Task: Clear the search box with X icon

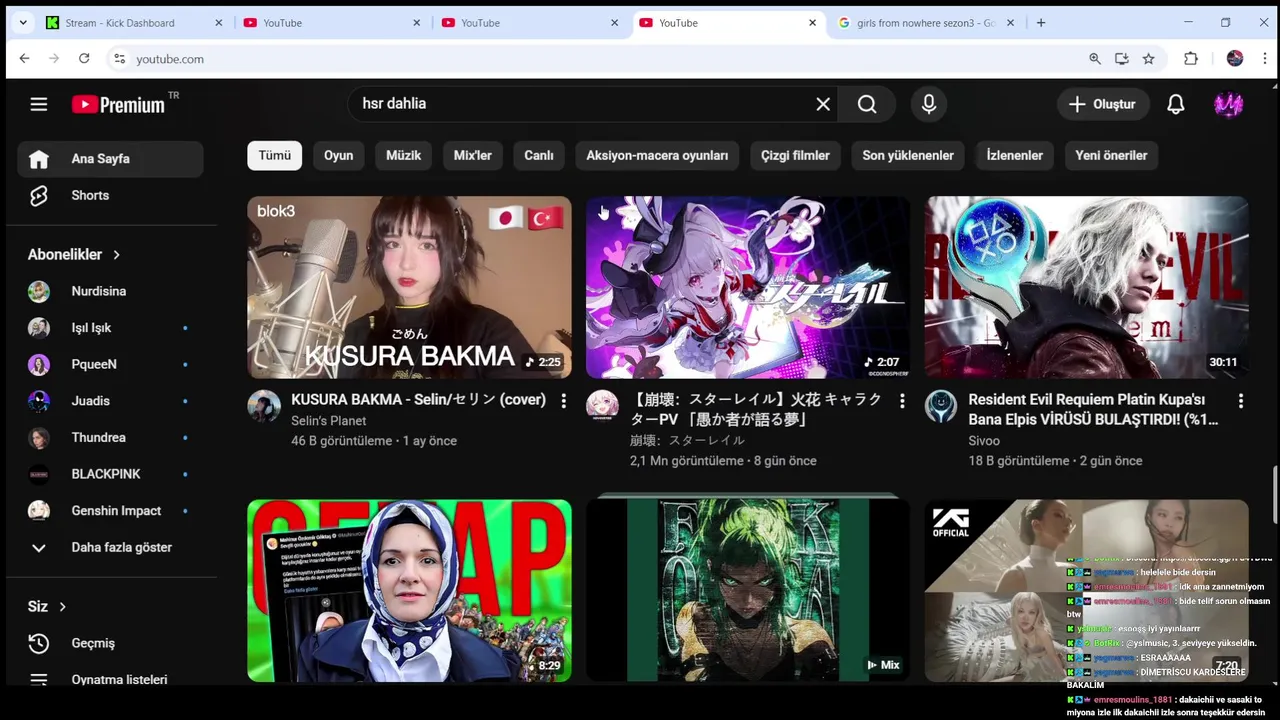Action: pos(823,104)
